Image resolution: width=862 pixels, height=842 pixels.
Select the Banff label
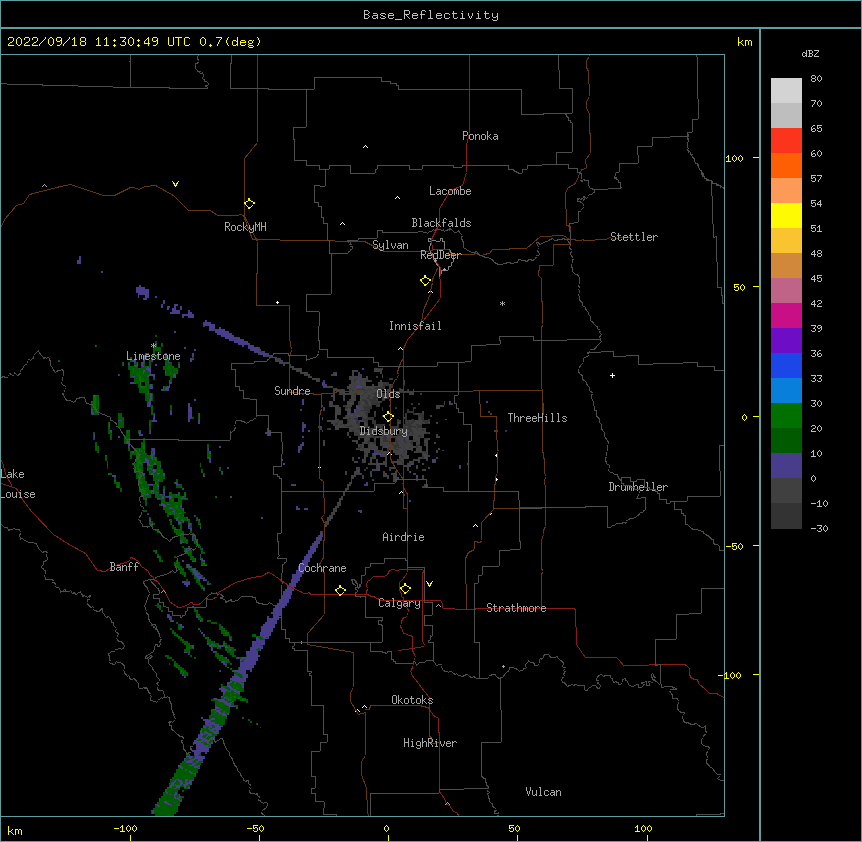click(124, 567)
